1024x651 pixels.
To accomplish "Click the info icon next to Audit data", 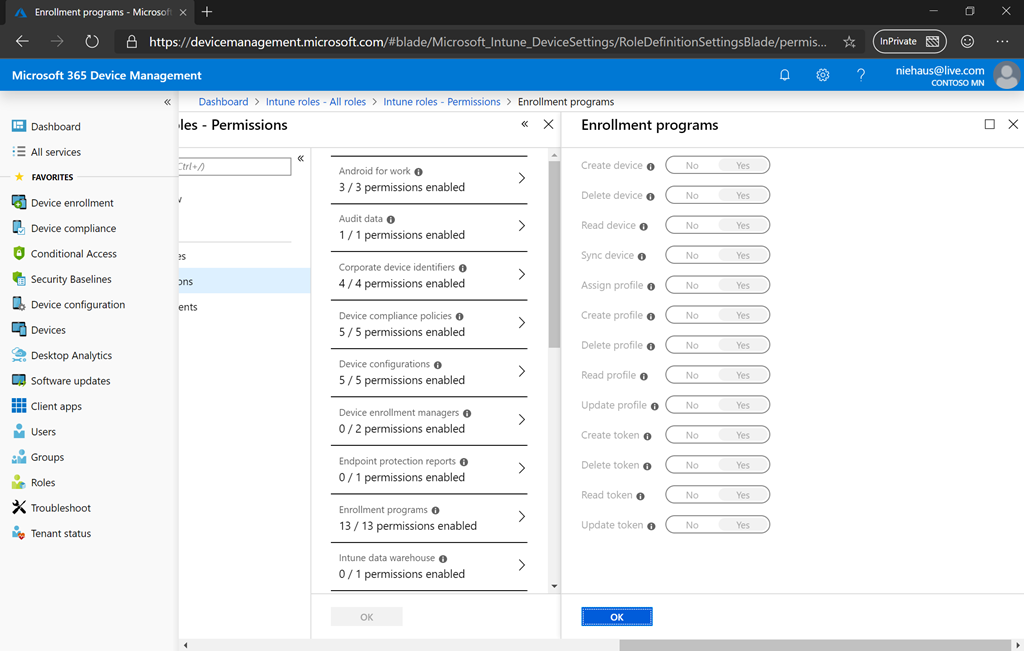I will (x=391, y=219).
